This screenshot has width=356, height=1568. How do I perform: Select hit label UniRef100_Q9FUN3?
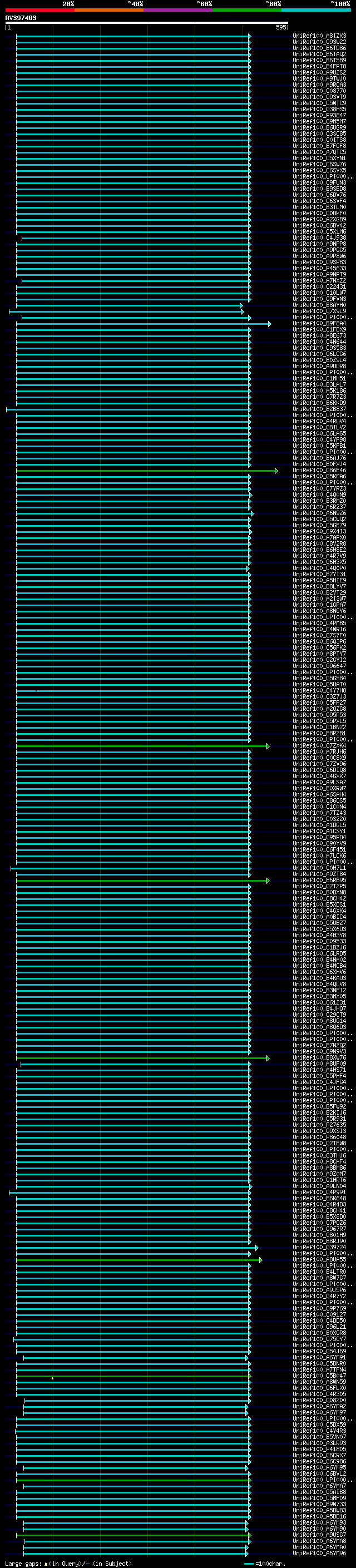coord(319,182)
